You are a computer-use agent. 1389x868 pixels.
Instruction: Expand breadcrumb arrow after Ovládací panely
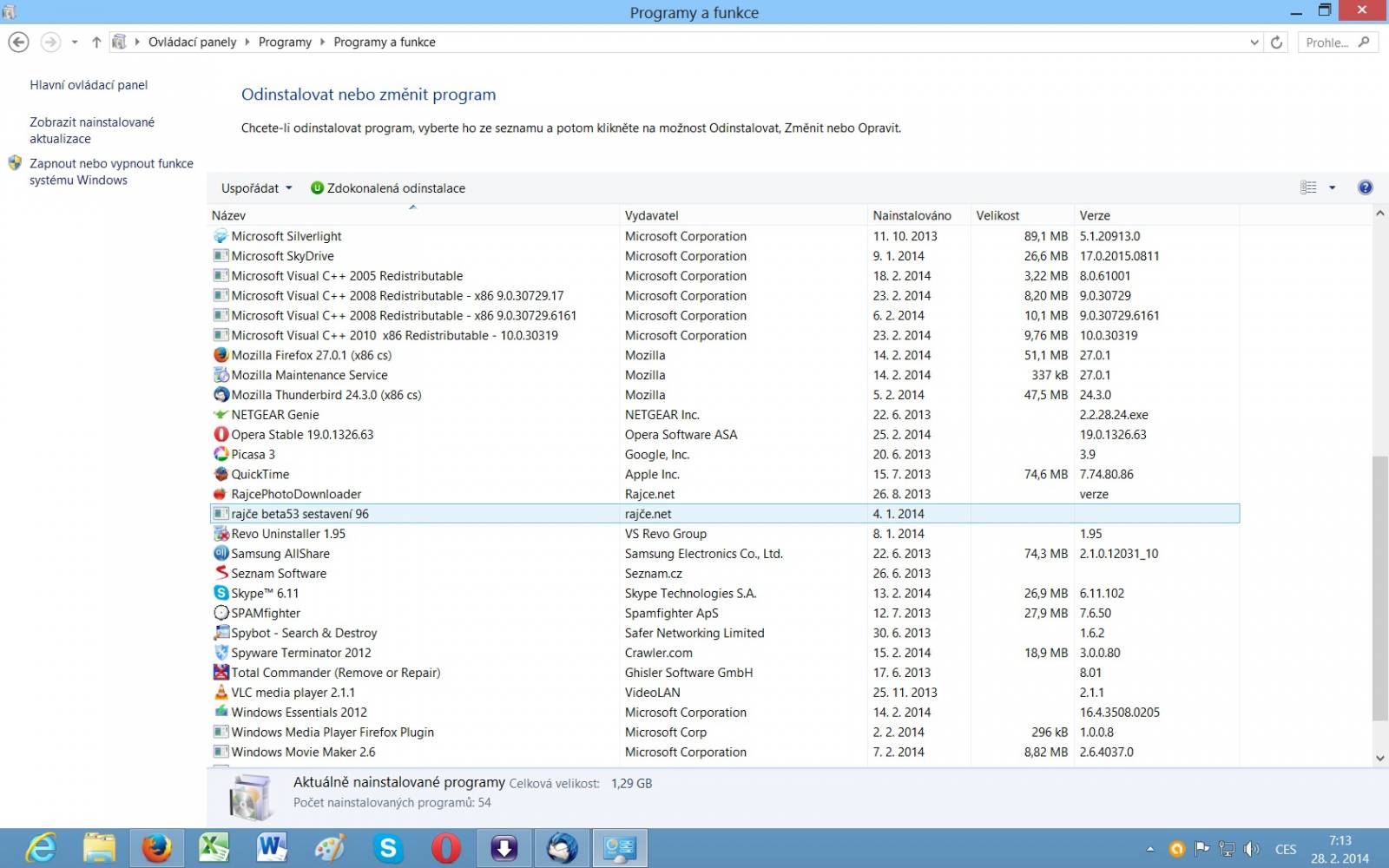tap(247, 43)
